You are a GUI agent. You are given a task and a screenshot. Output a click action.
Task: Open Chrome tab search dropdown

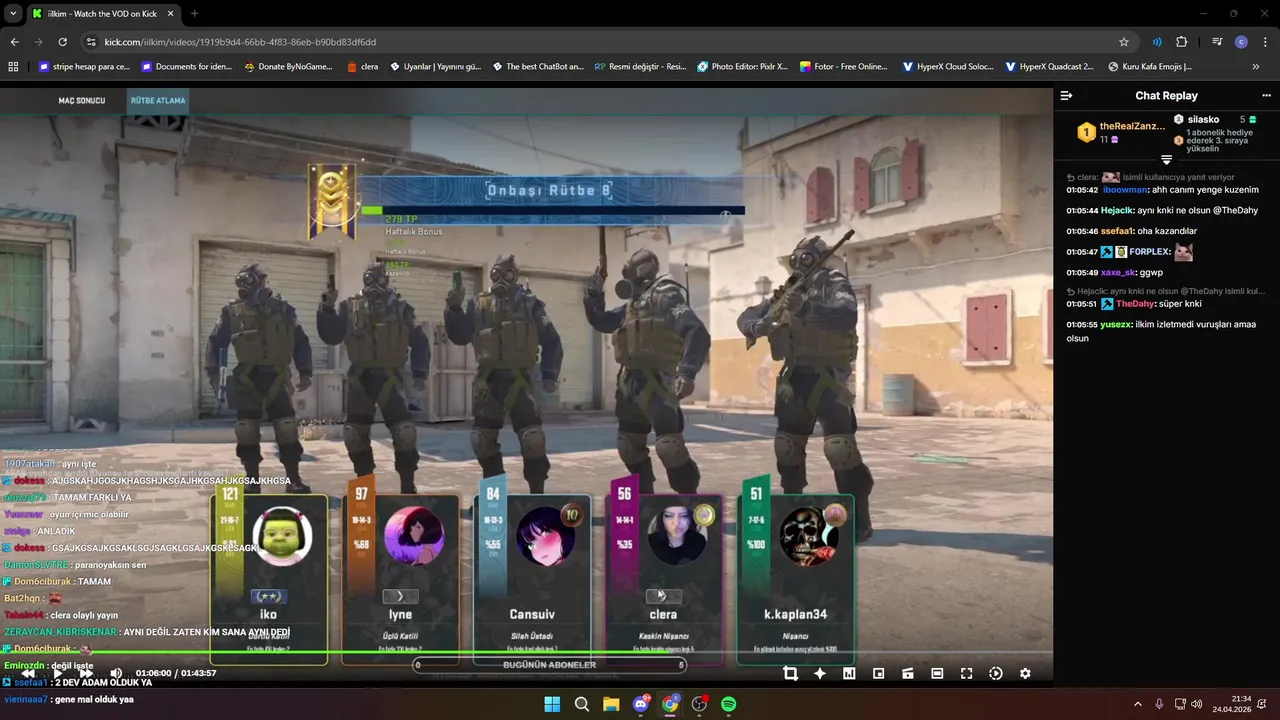click(13, 13)
